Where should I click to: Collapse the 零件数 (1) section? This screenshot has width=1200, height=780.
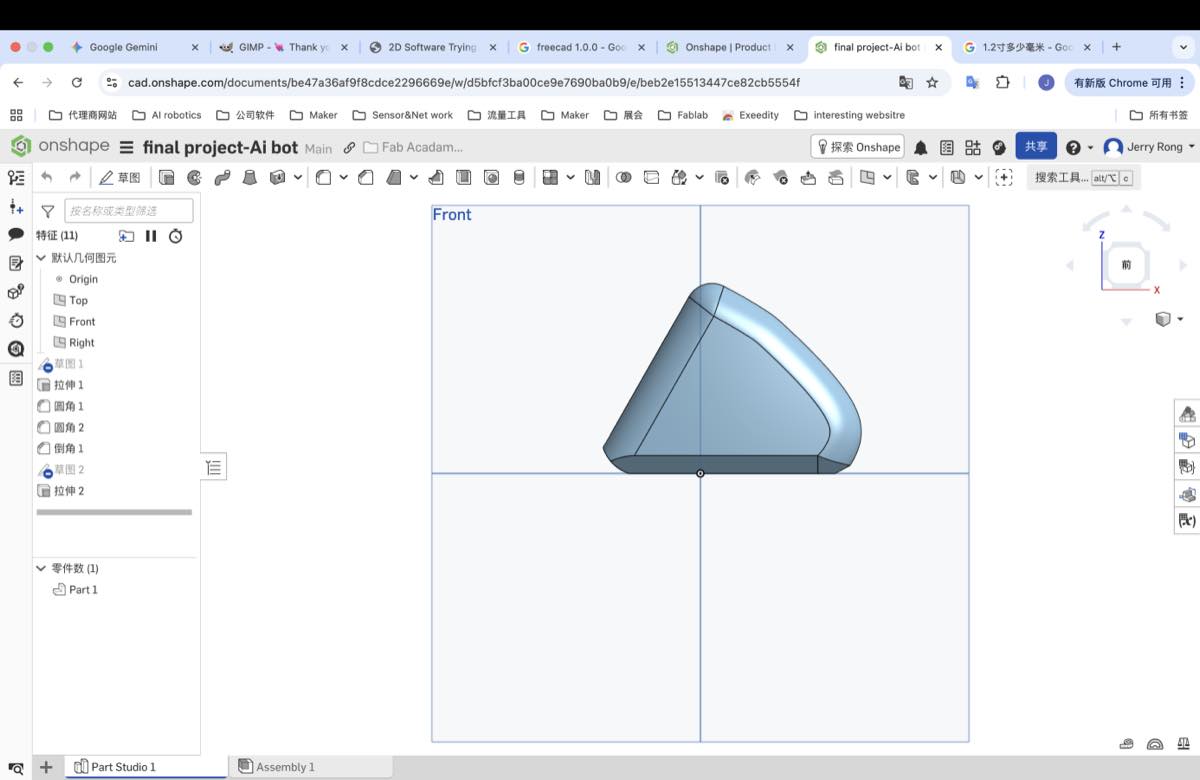[x=41, y=568]
